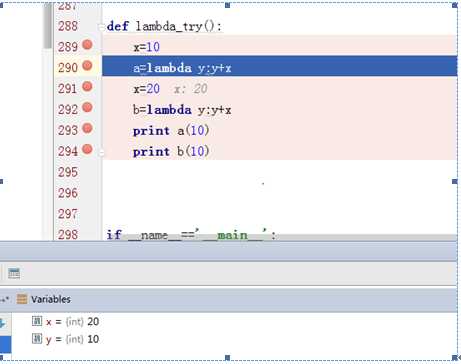
Task: Click the "if __name__=='__main__':" line
Action: coord(191,235)
